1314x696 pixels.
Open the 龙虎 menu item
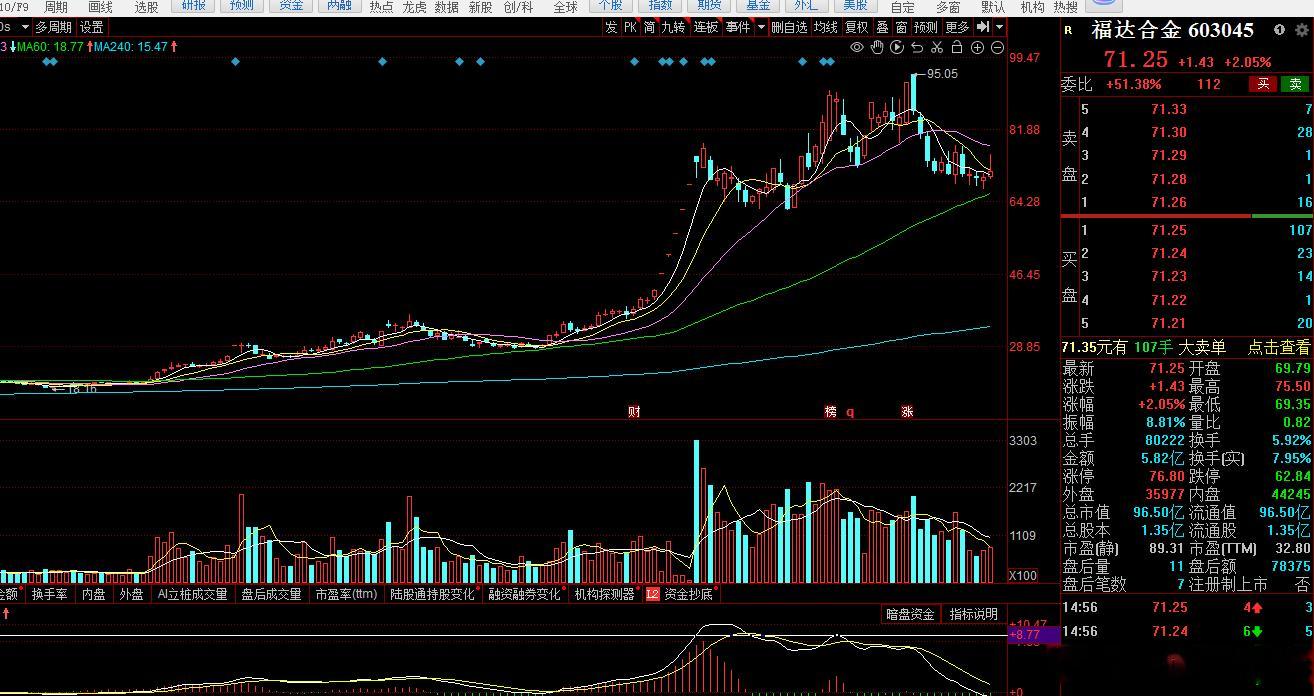tap(414, 7)
